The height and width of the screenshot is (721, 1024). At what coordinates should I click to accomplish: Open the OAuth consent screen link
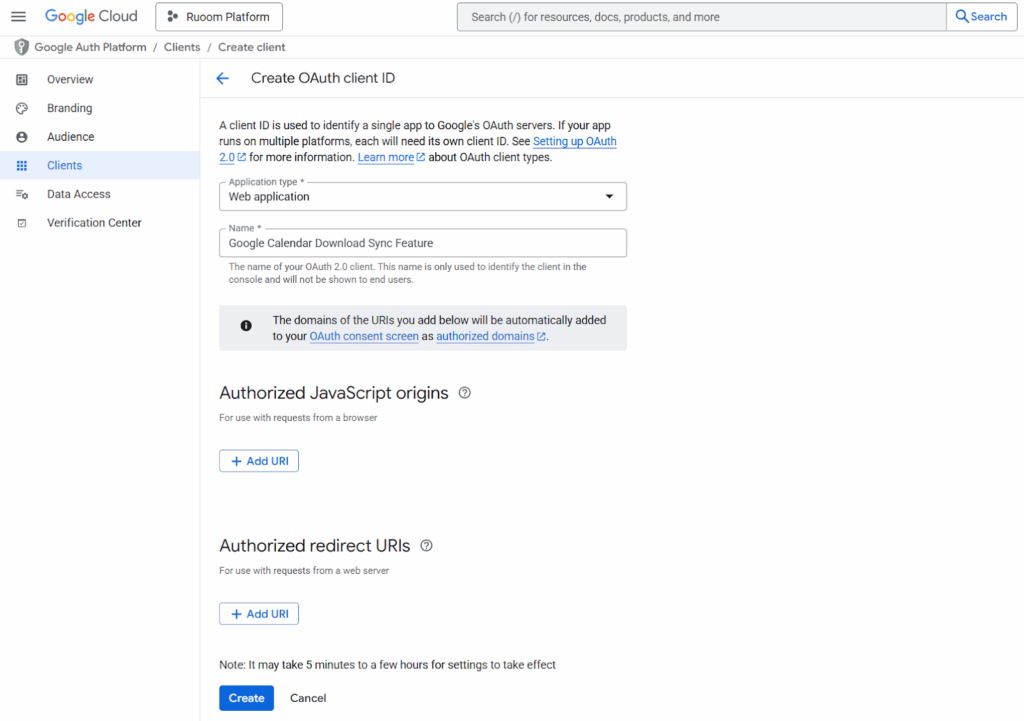click(364, 337)
